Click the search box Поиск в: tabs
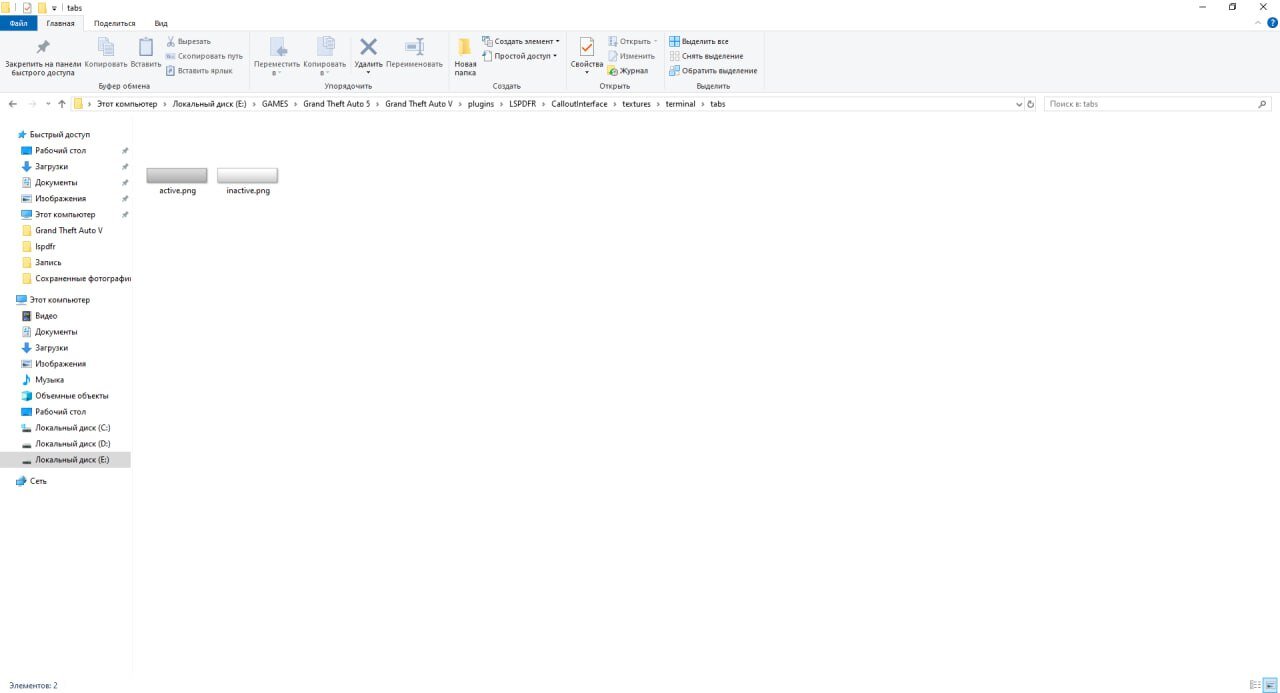 (x=1150, y=104)
